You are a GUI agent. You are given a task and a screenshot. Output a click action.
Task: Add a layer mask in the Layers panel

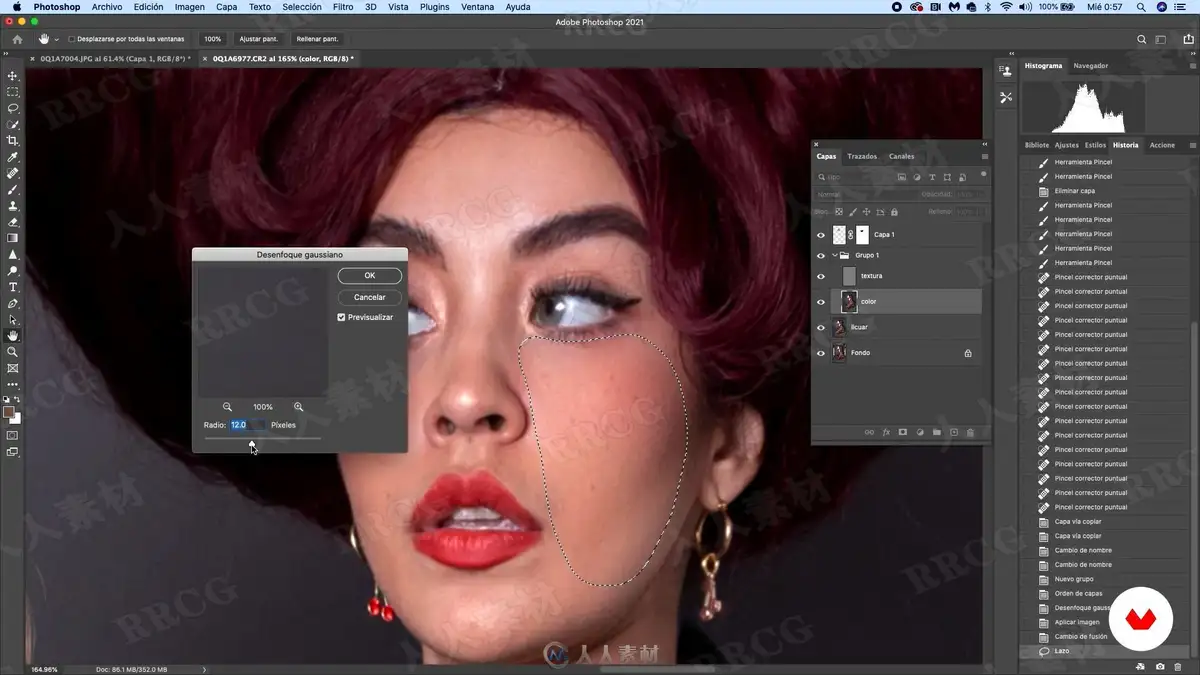tap(902, 432)
